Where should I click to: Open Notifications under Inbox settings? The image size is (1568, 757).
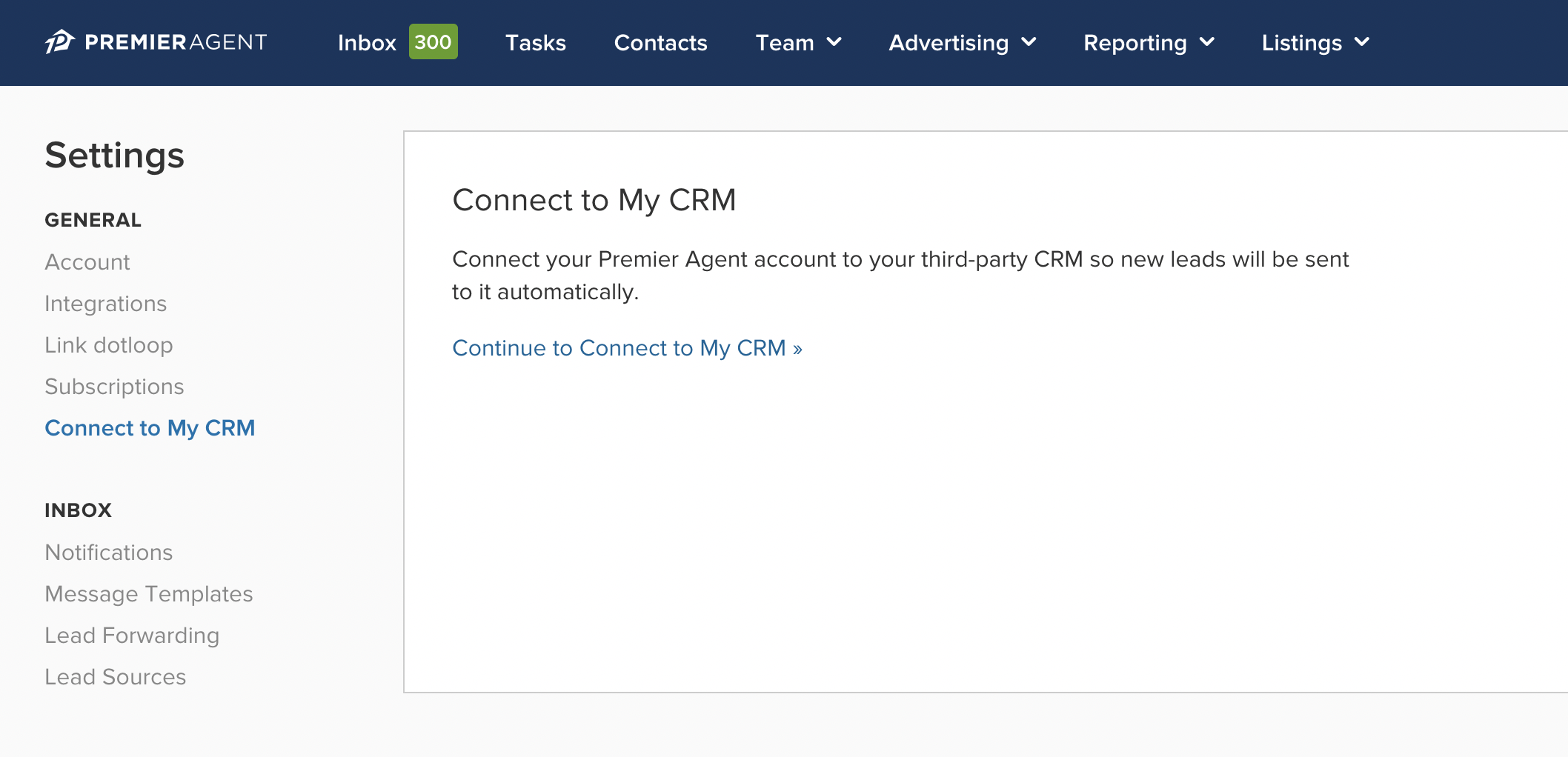tap(109, 553)
